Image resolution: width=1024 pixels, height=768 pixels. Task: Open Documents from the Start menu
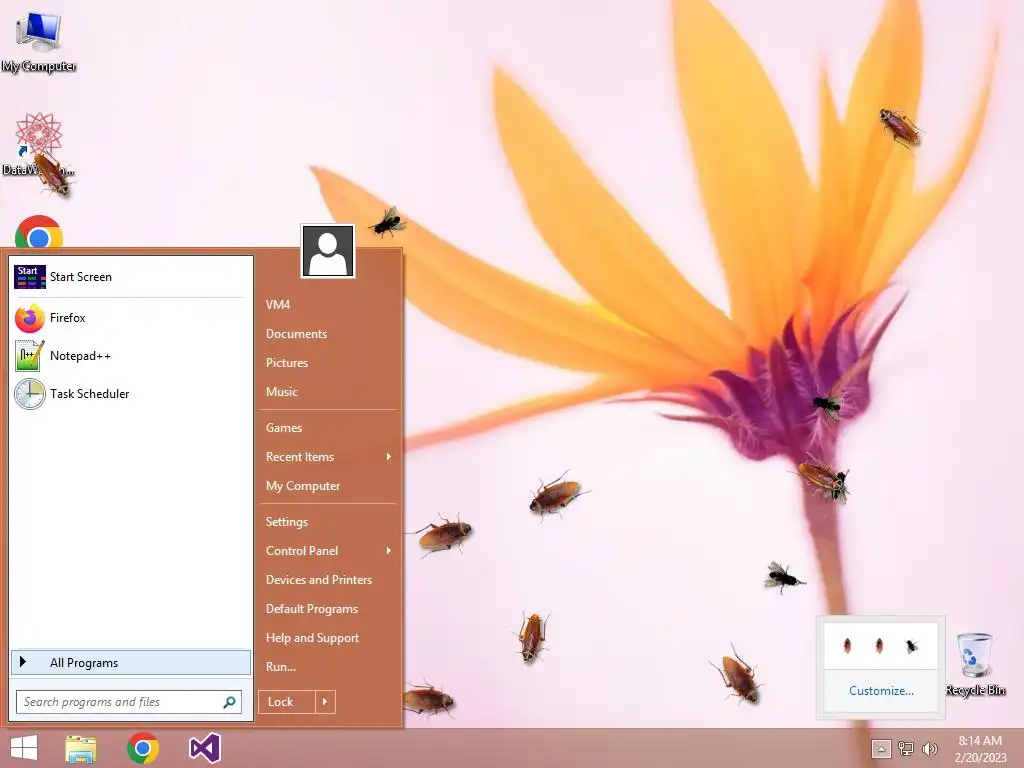296,334
